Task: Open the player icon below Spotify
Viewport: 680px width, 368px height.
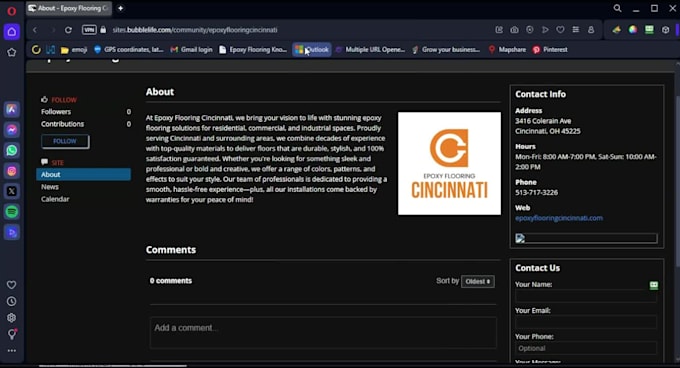Action: pyautogui.click(x=12, y=232)
